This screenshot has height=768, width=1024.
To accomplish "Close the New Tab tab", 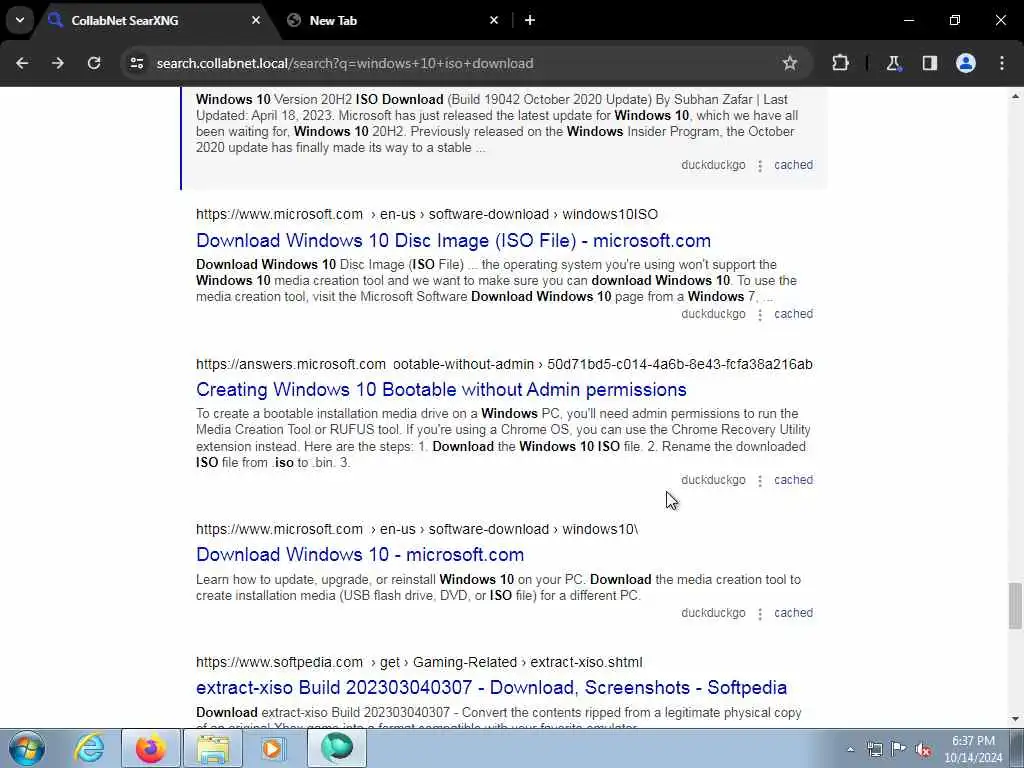I will tap(494, 20).
